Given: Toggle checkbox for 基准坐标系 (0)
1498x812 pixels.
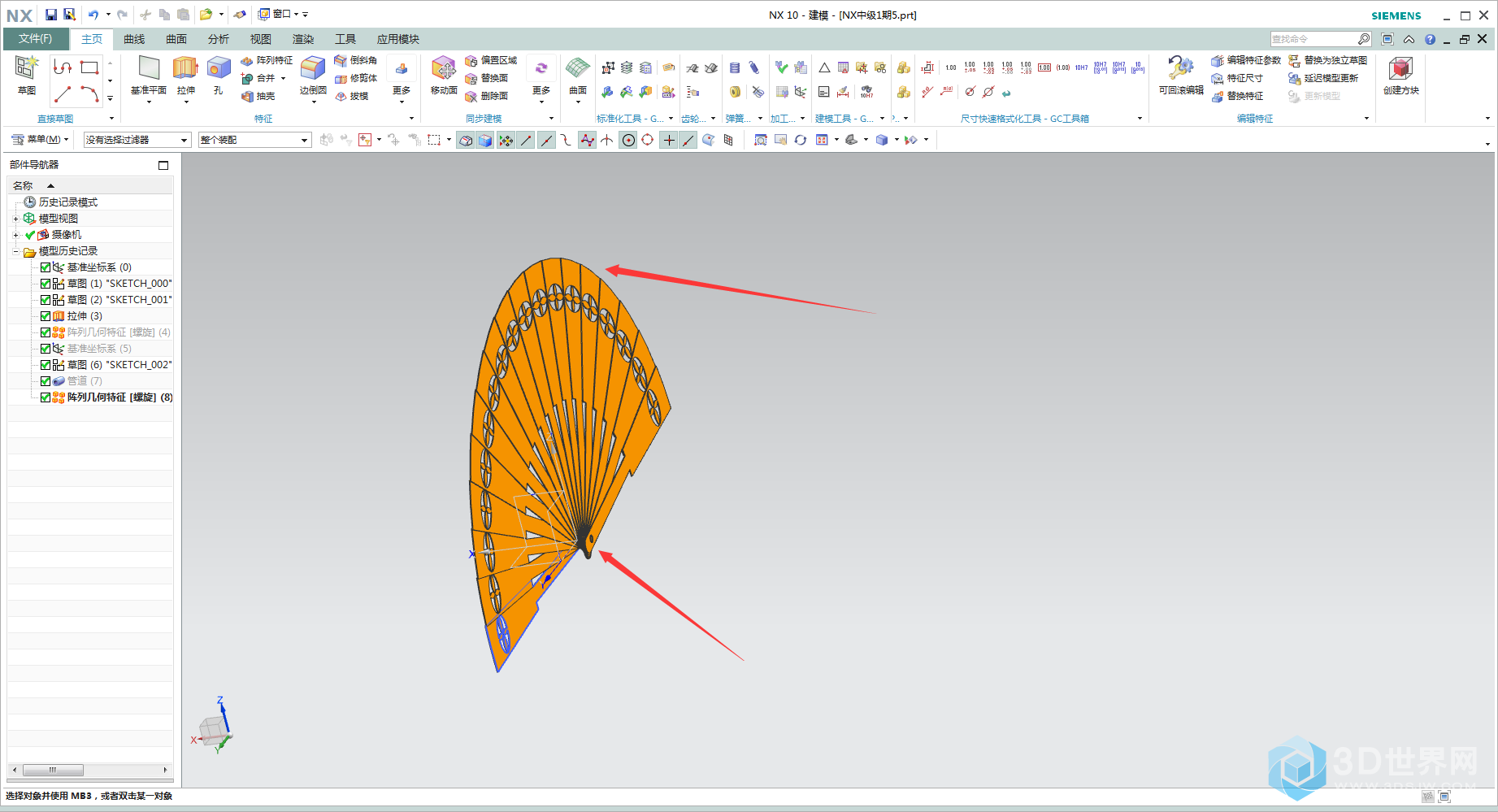Looking at the screenshot, I should coord(46,267).
